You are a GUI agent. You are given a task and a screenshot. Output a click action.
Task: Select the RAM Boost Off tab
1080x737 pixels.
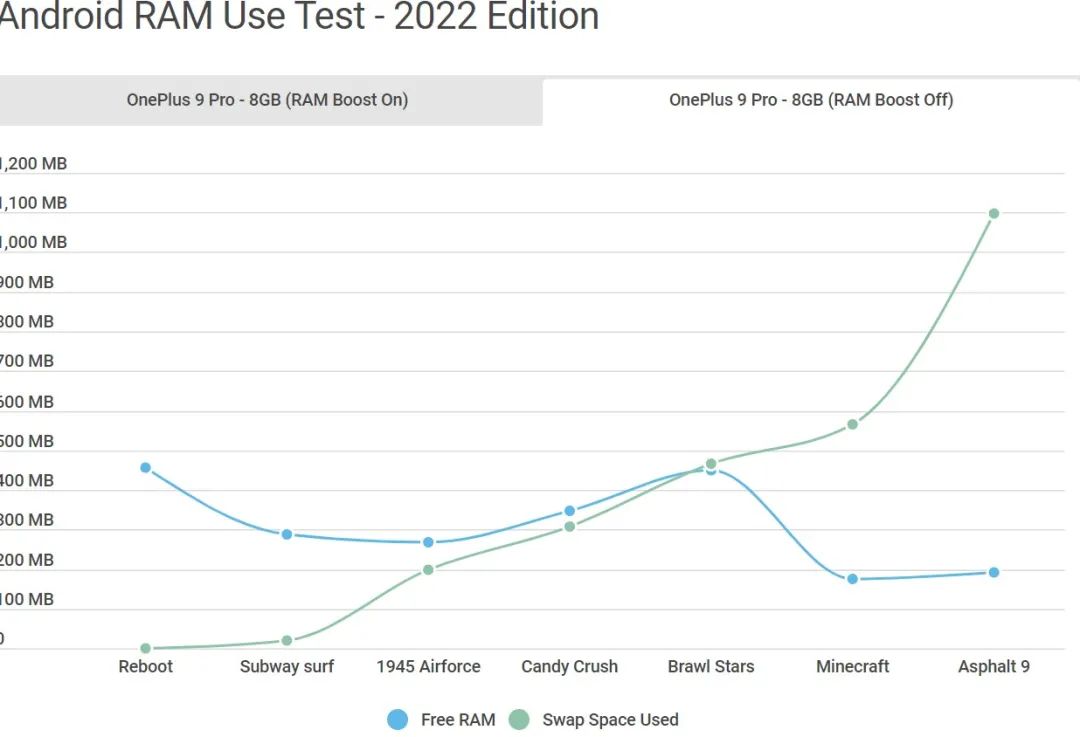point(810,100)
